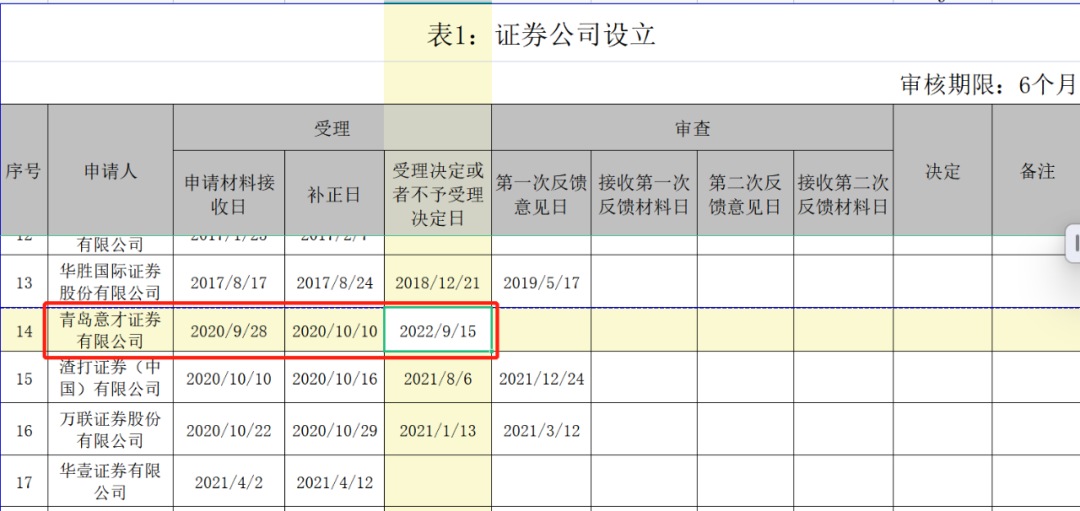Click row number 13 cell

point(24,282)
